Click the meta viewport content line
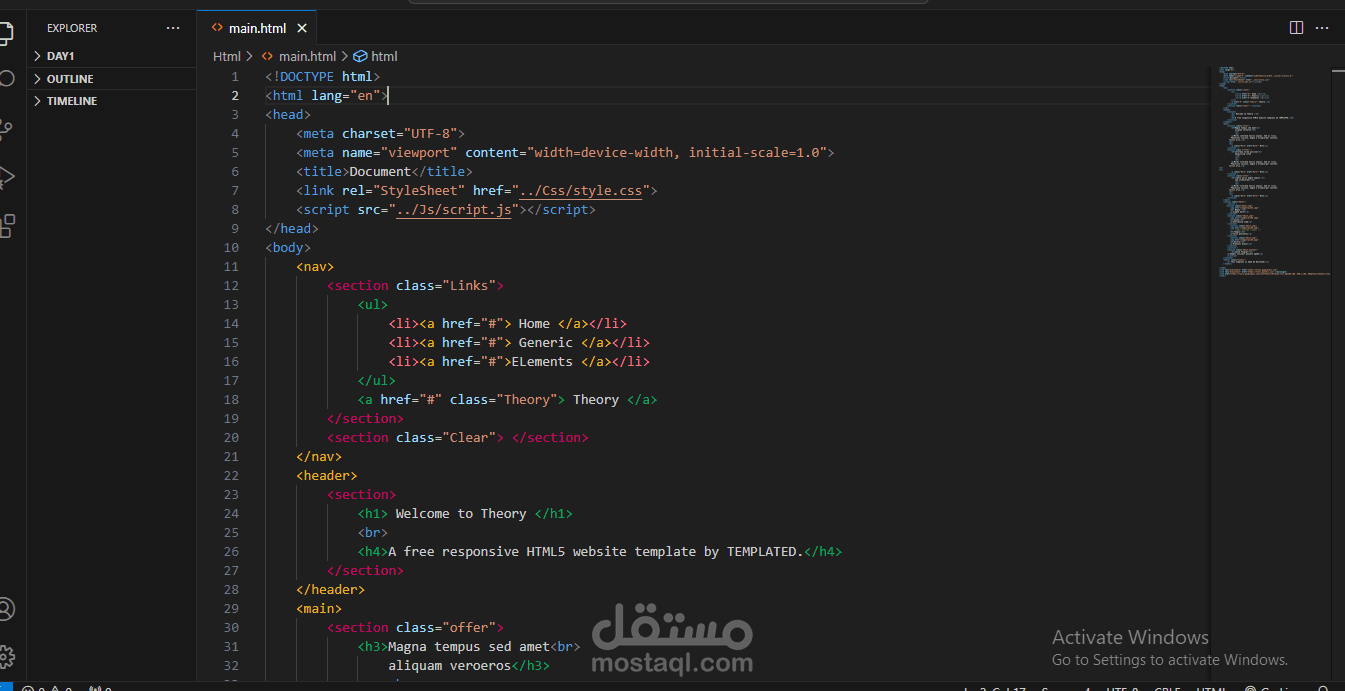1345x691 pixels. tap(565, 152)
